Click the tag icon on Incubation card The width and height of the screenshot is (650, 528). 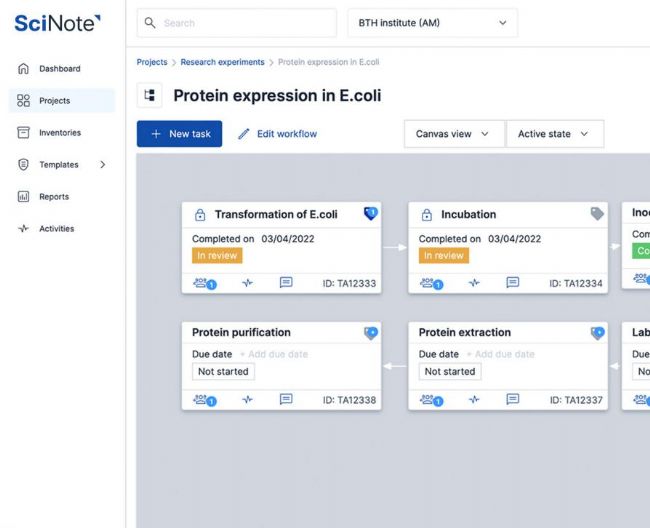pos(597,214)
